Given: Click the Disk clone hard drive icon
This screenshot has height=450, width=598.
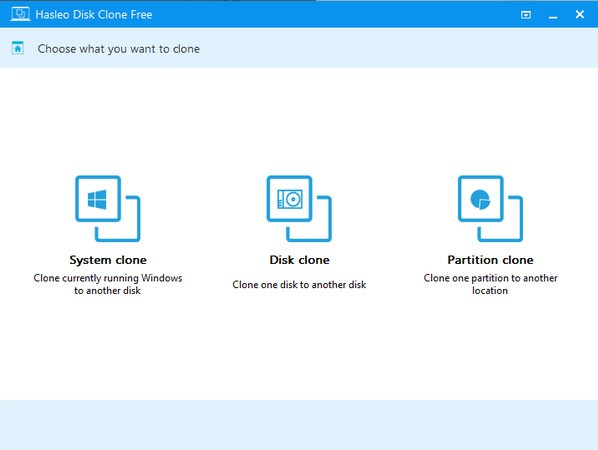Looking at the screenshot, I should pos(299,209).
